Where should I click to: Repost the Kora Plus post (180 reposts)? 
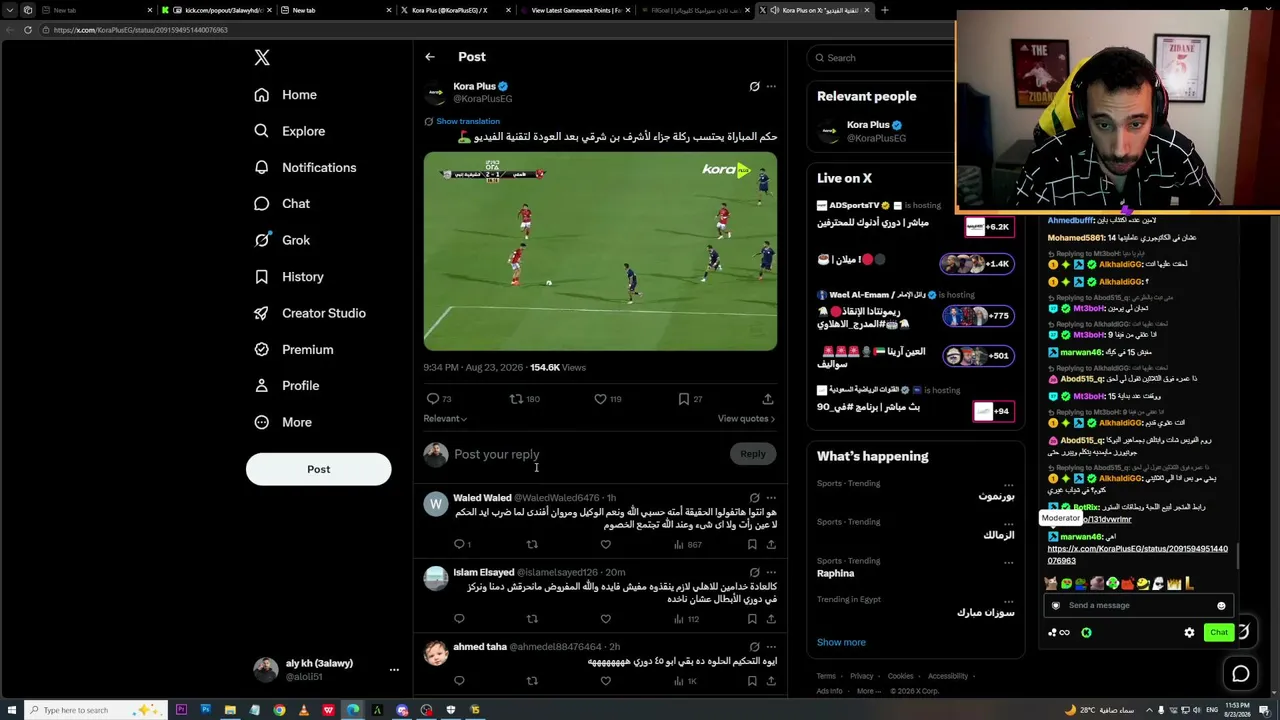525,399
